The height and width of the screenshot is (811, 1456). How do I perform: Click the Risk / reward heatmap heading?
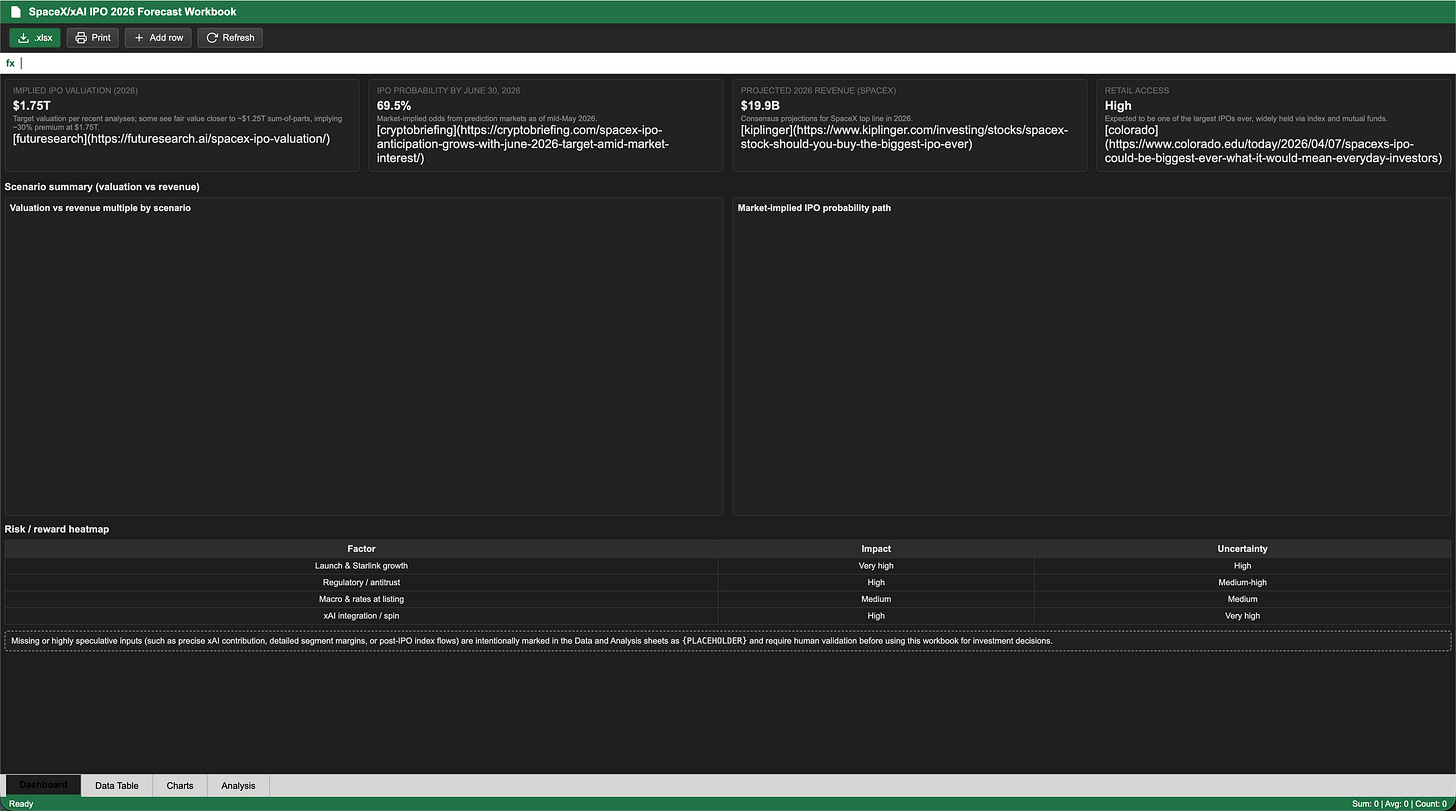click(x=57, y=529)
